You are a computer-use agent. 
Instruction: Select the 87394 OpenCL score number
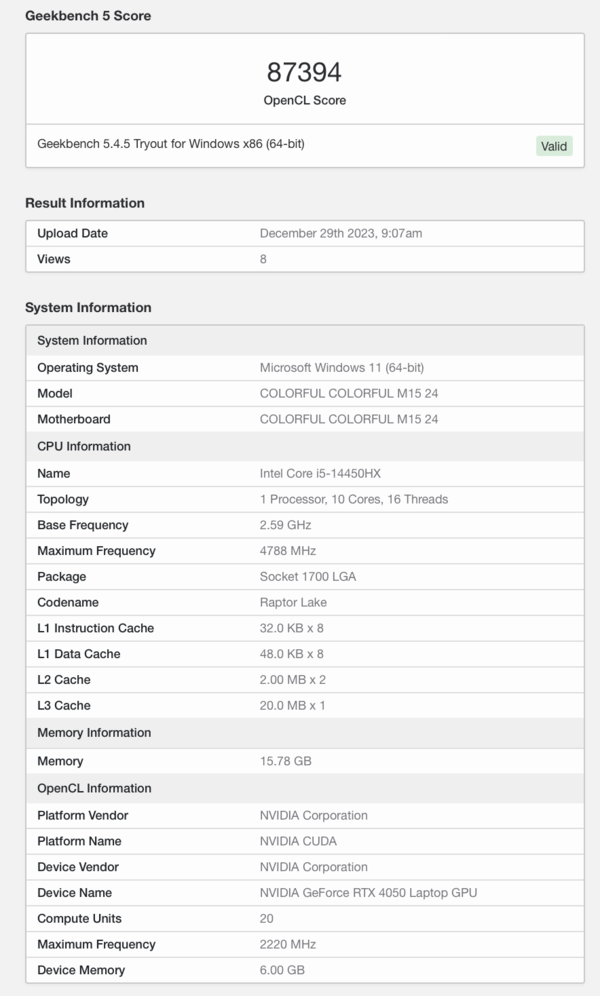[x=304, y=72]
